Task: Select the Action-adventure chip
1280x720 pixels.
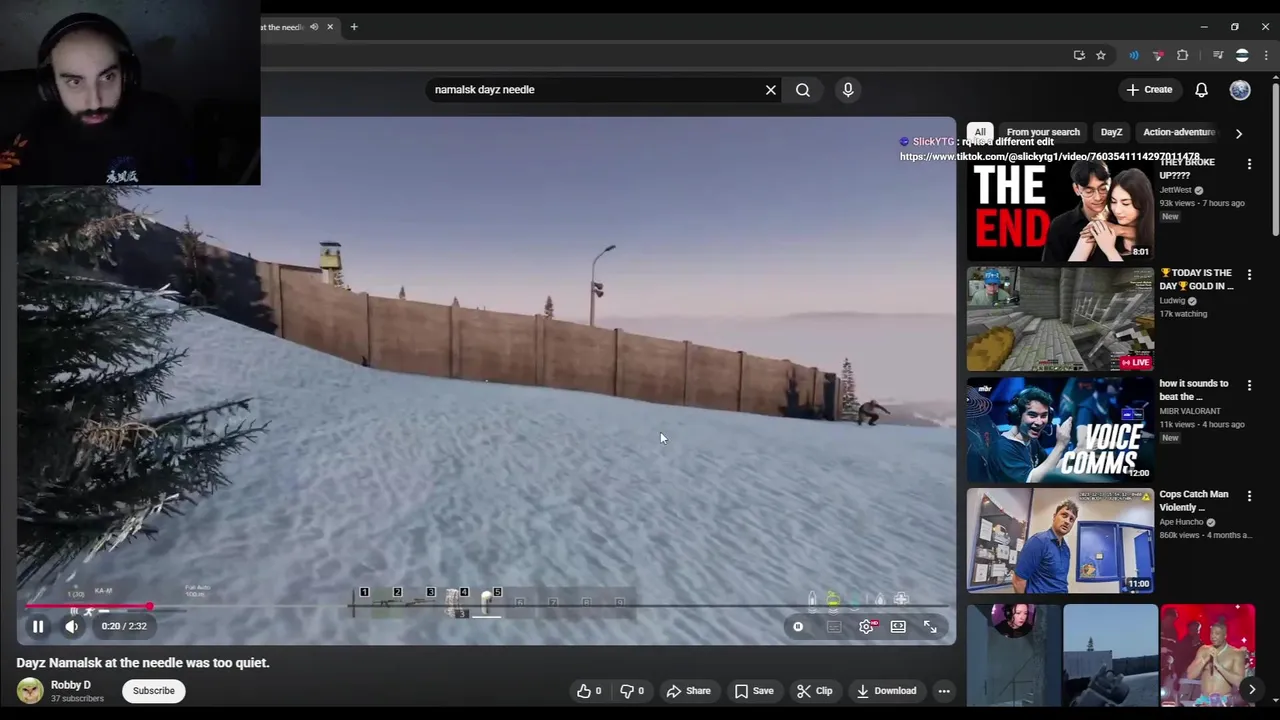Action: pos(1179,132)
